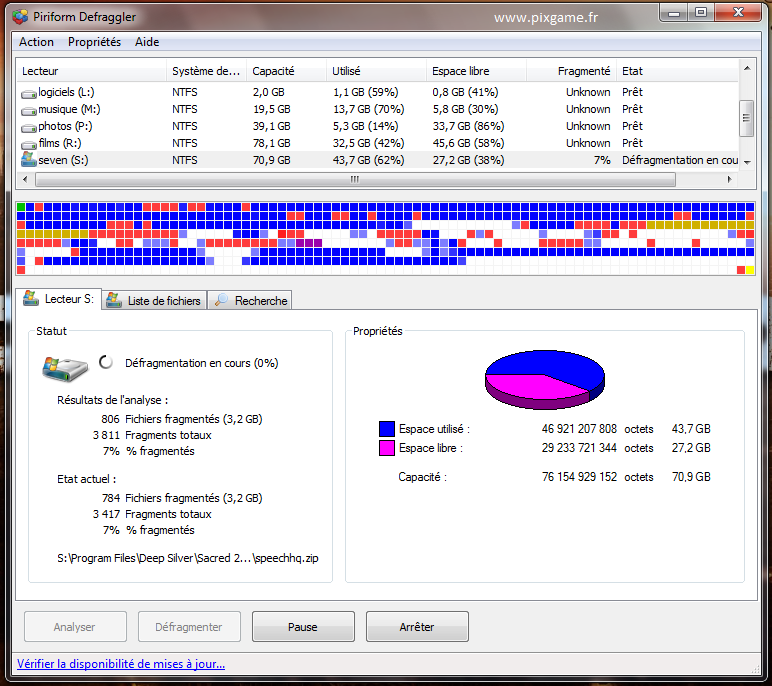Sort by the Utilisé column header
This screenshot has height=686, width=772.
[377, 71]
